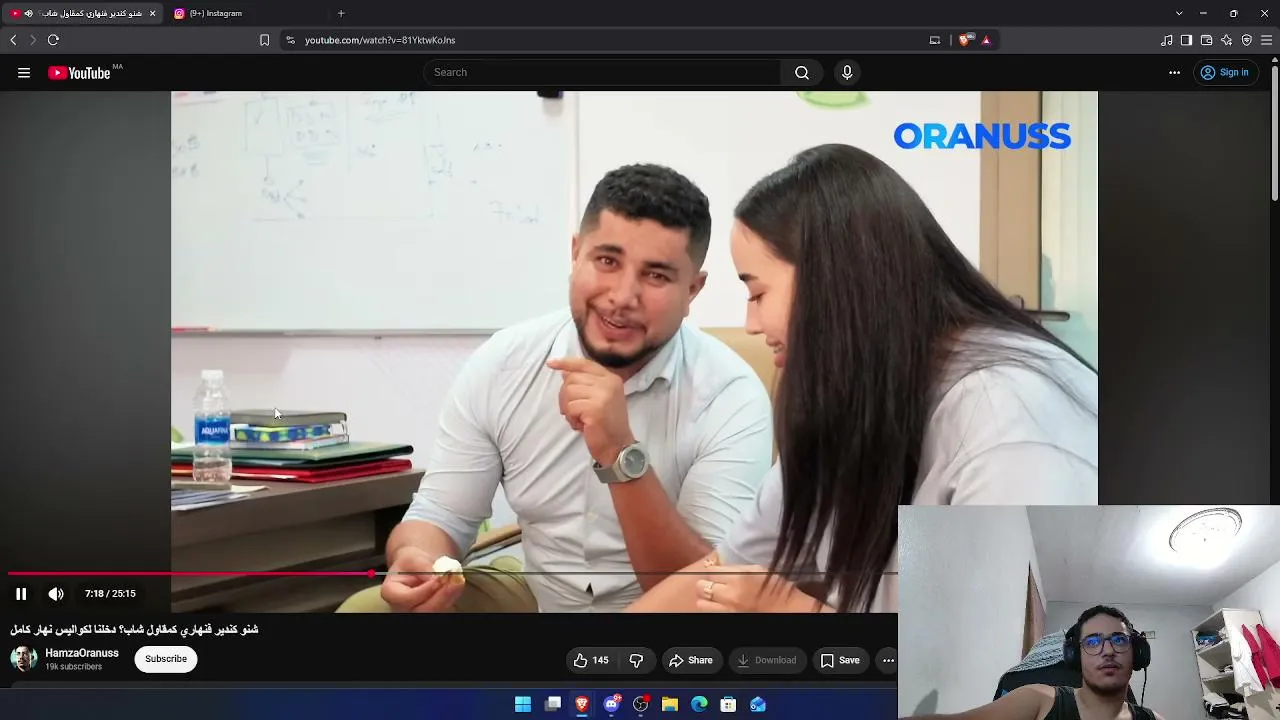The width and height of the screenshot is (1280, 720).
Task: Toggle the browser sidebar panel
Action: click(x=1186, y=40)
